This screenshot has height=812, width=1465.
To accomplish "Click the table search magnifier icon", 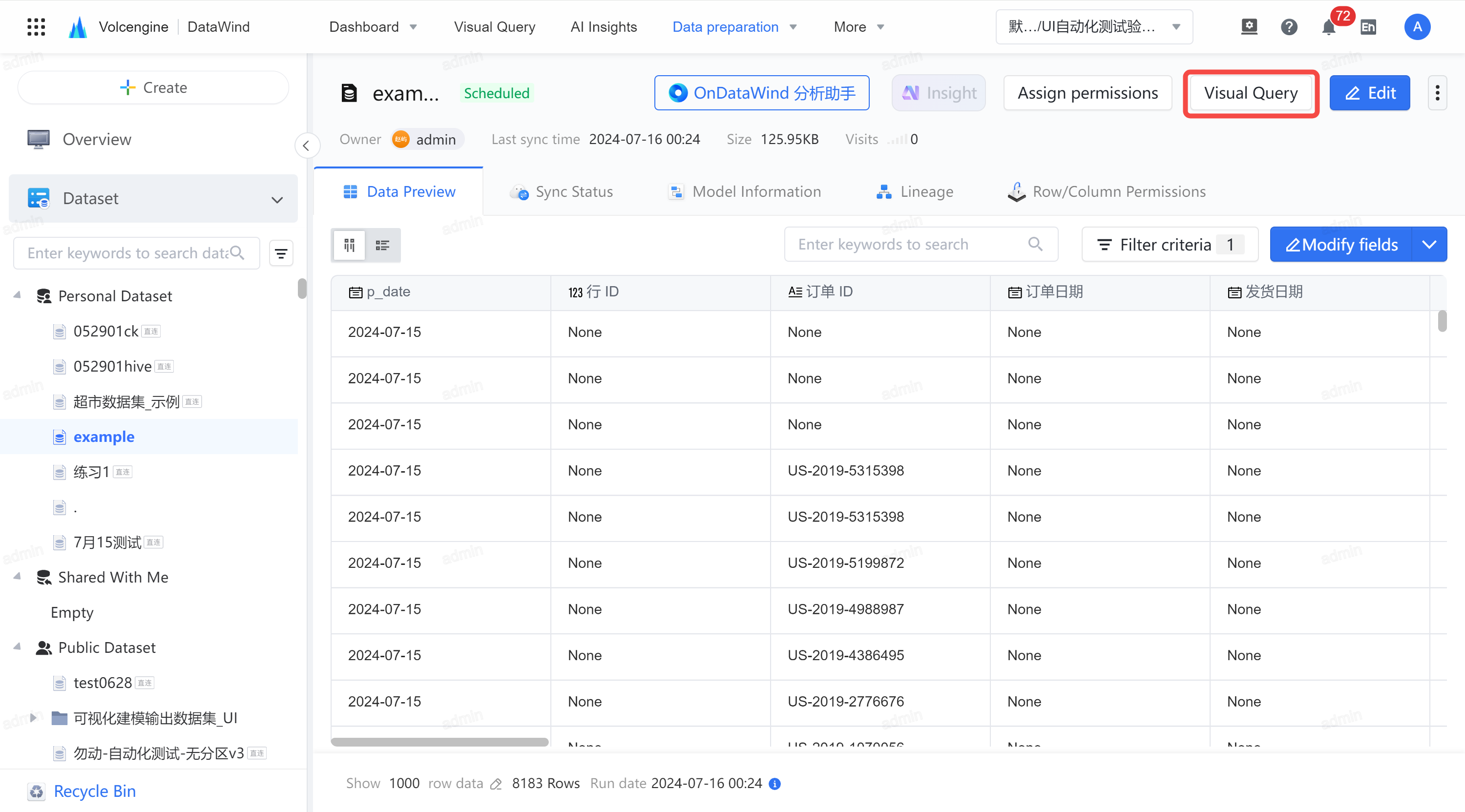I will pyautogui.click(x=1035, y=244).
